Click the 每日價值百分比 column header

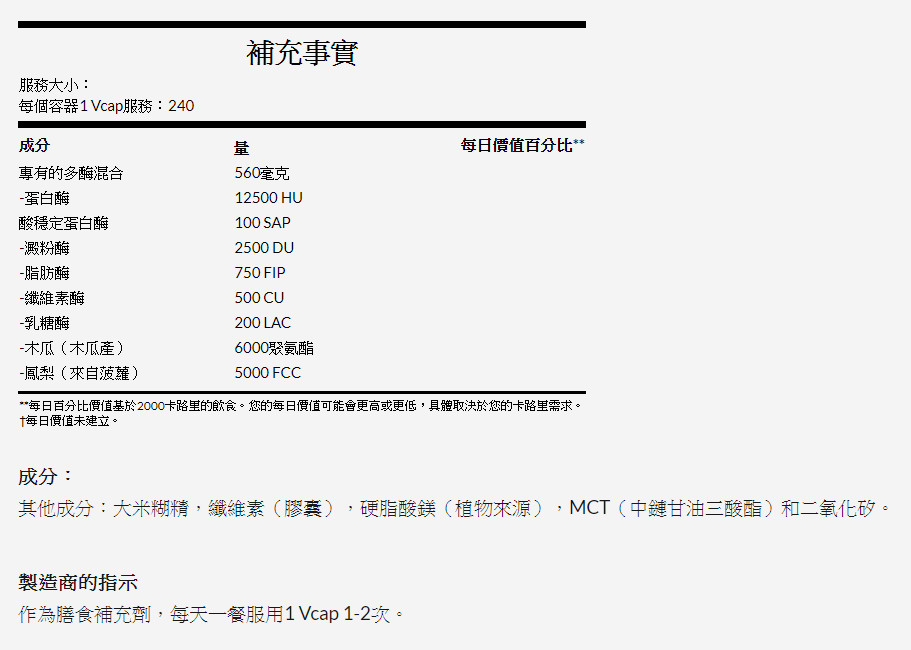coord(522,145)
